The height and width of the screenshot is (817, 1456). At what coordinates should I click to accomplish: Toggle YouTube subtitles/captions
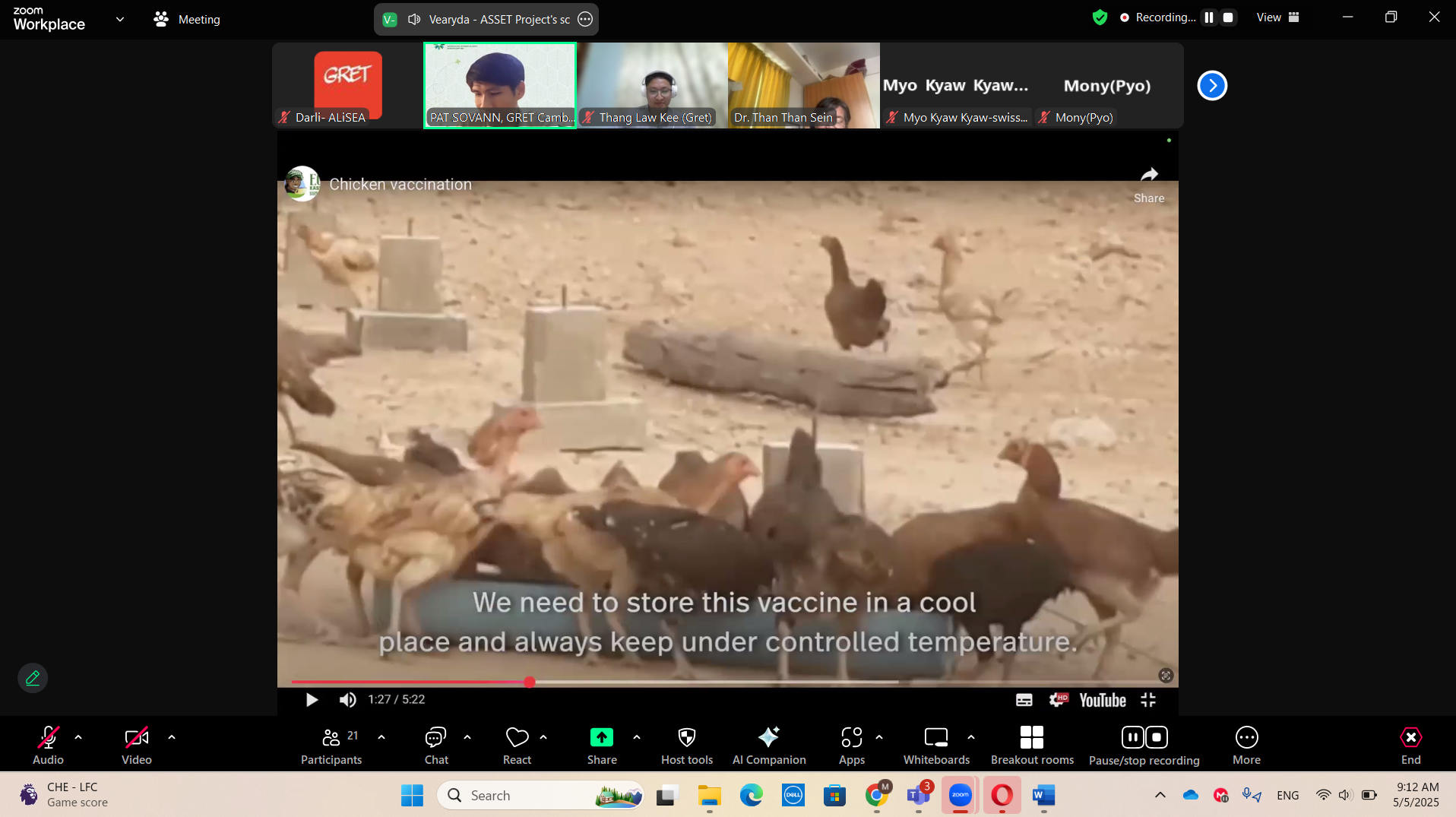pos(1024,700)
